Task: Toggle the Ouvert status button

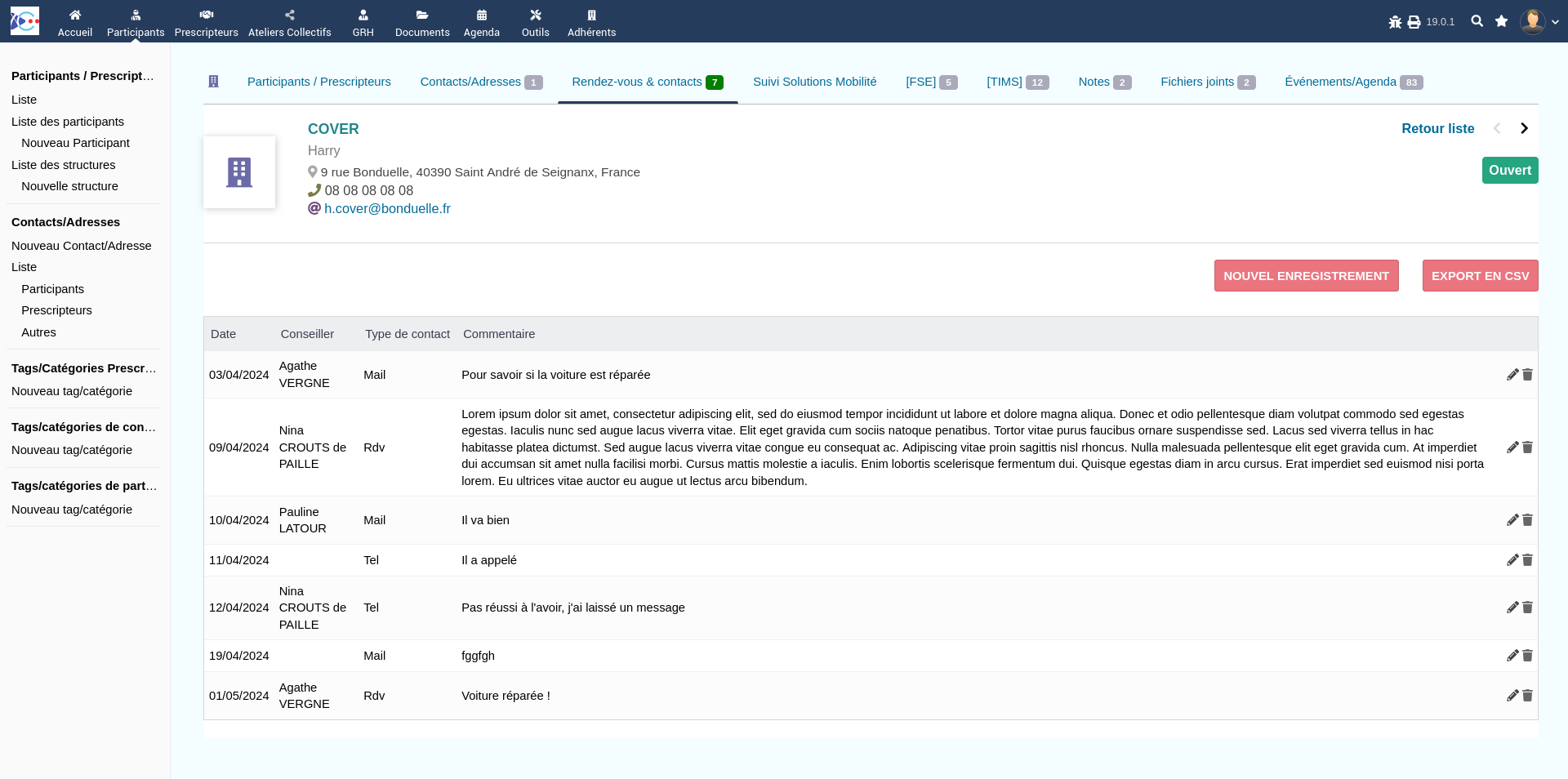Action: click(x=1509, y=170)
